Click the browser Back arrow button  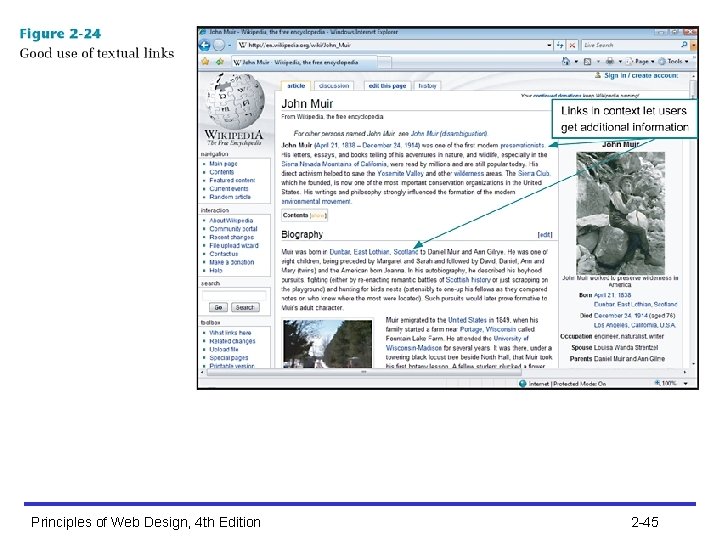coord(205,45)
